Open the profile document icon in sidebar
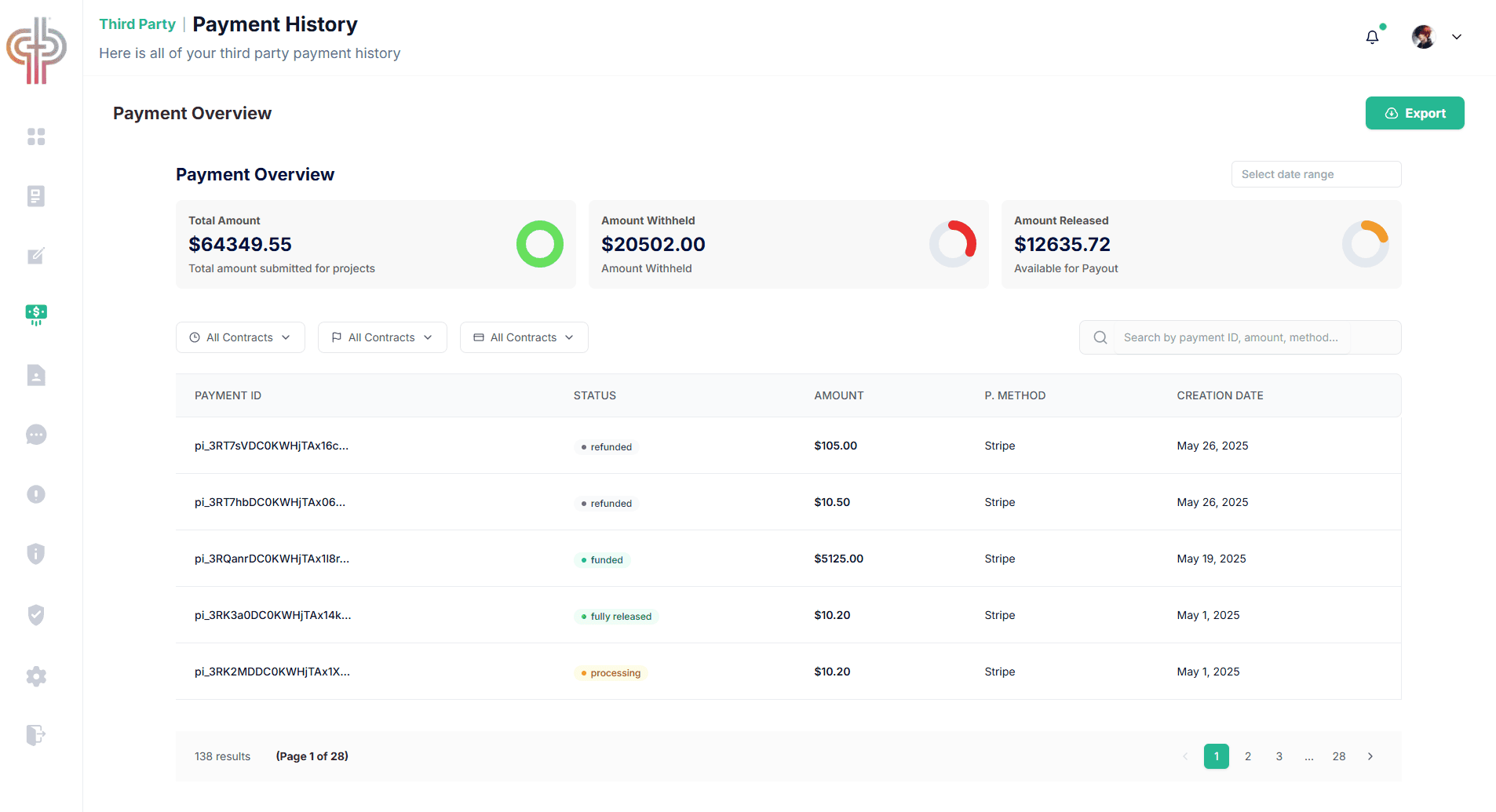This screenshot has width=1496, height=812. tap(36, 375)
